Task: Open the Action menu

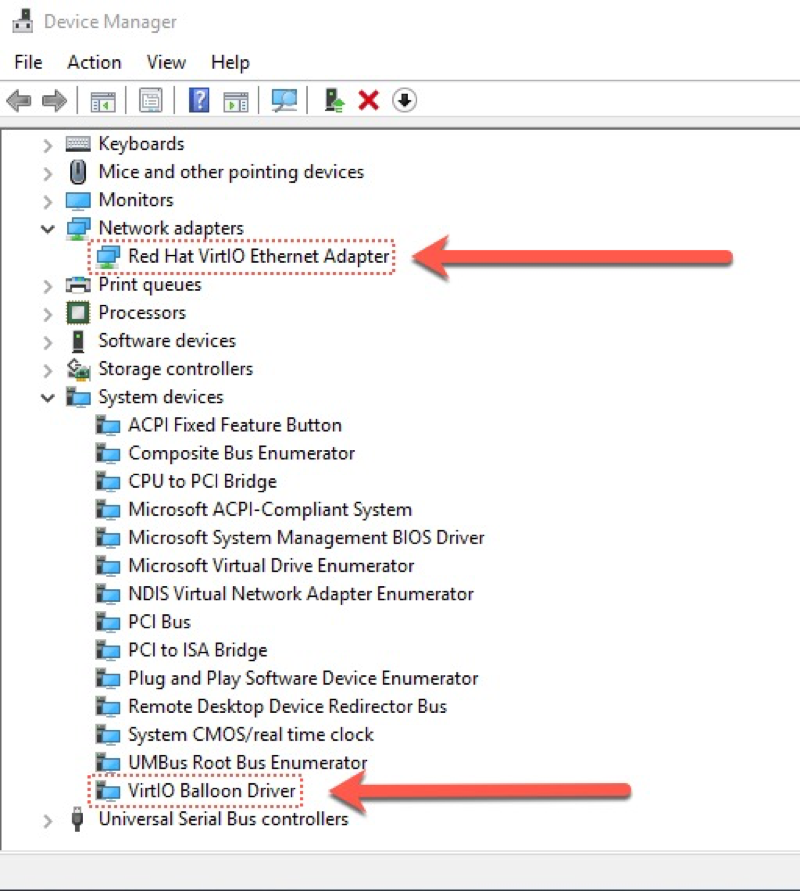Action: (x=94, y=62)
